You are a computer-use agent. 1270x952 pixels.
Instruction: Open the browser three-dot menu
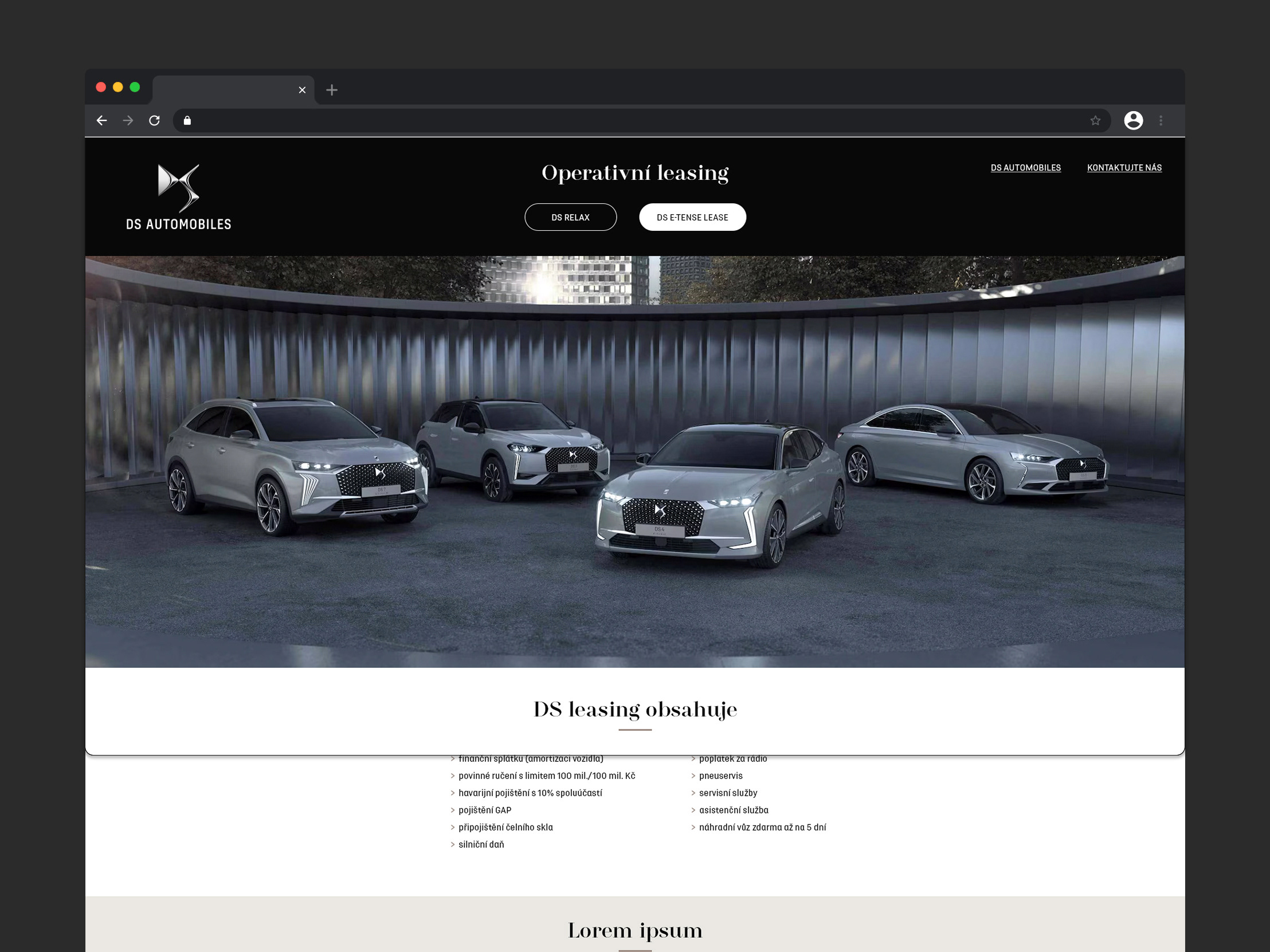pyautogui.click(x=1161, y=120)
